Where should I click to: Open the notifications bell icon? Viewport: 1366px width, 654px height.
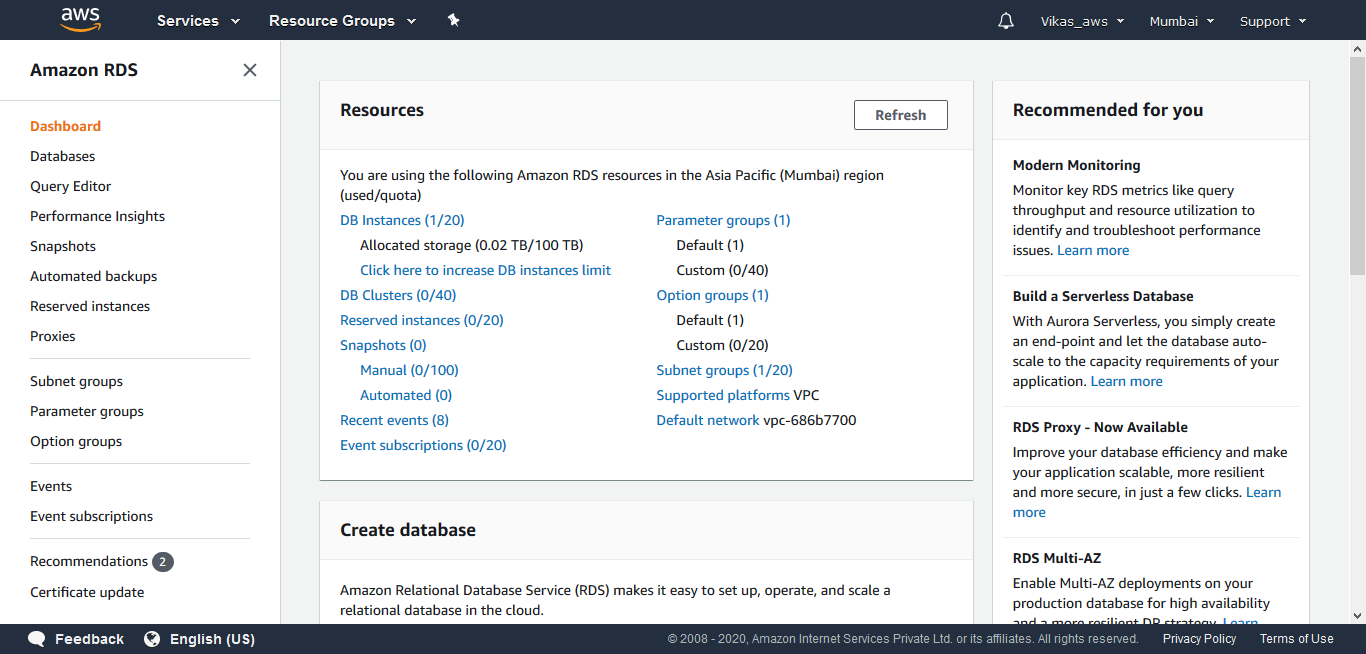point(1006,21)
